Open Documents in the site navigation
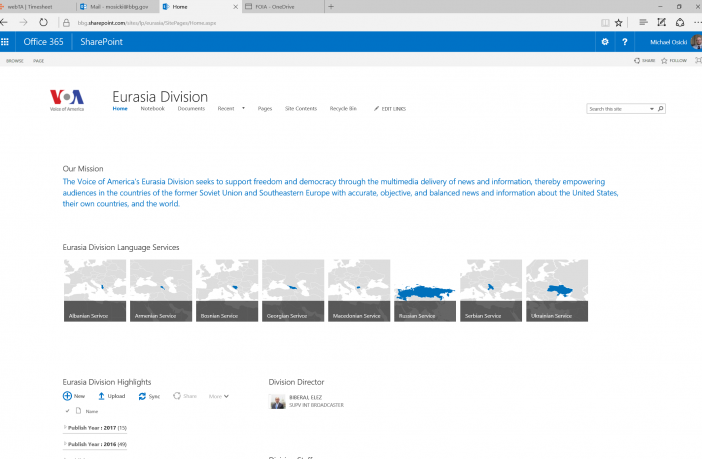 coord(191,108)
